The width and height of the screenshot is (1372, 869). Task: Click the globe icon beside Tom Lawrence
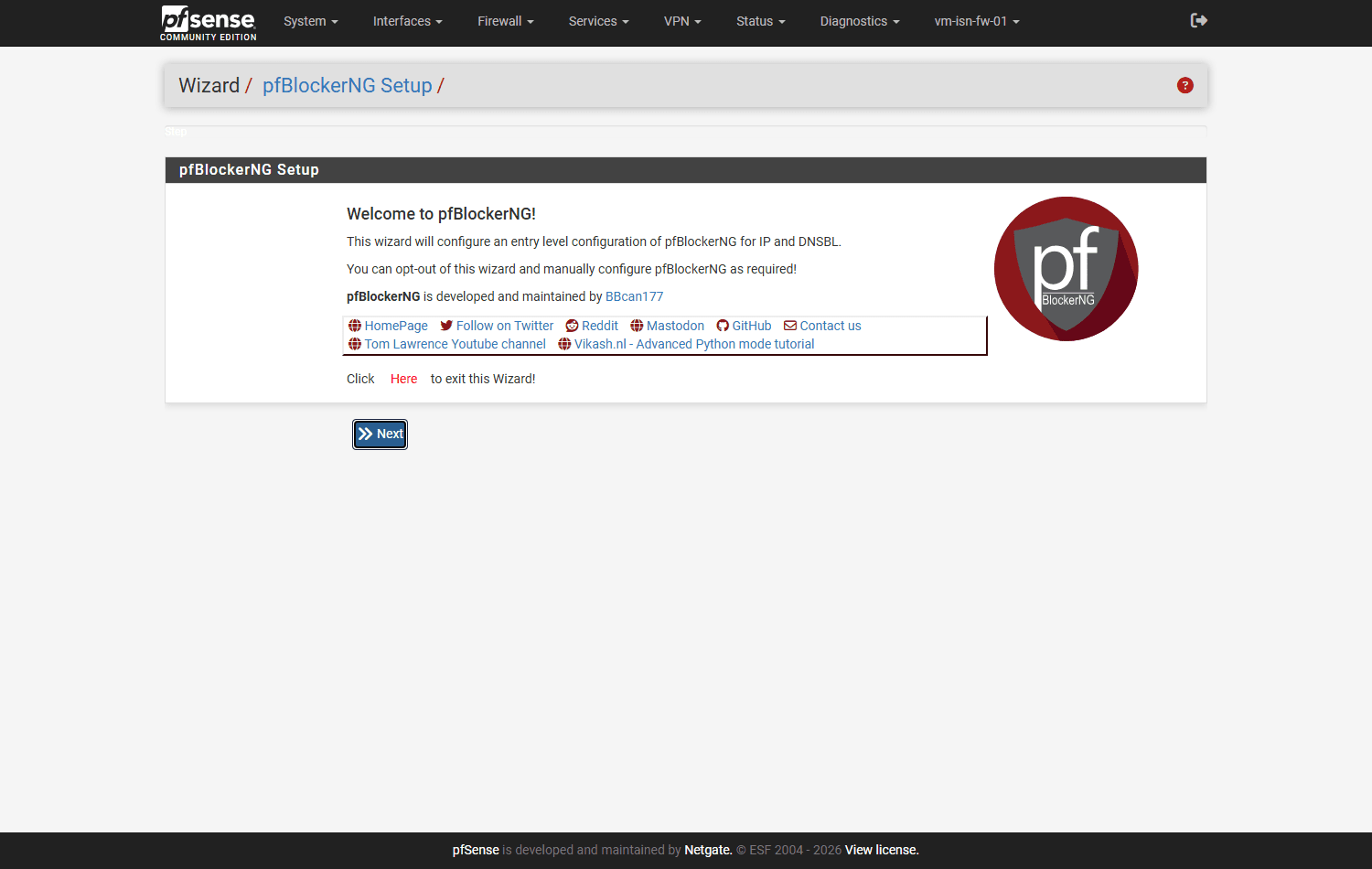click(x=355, y=344)
